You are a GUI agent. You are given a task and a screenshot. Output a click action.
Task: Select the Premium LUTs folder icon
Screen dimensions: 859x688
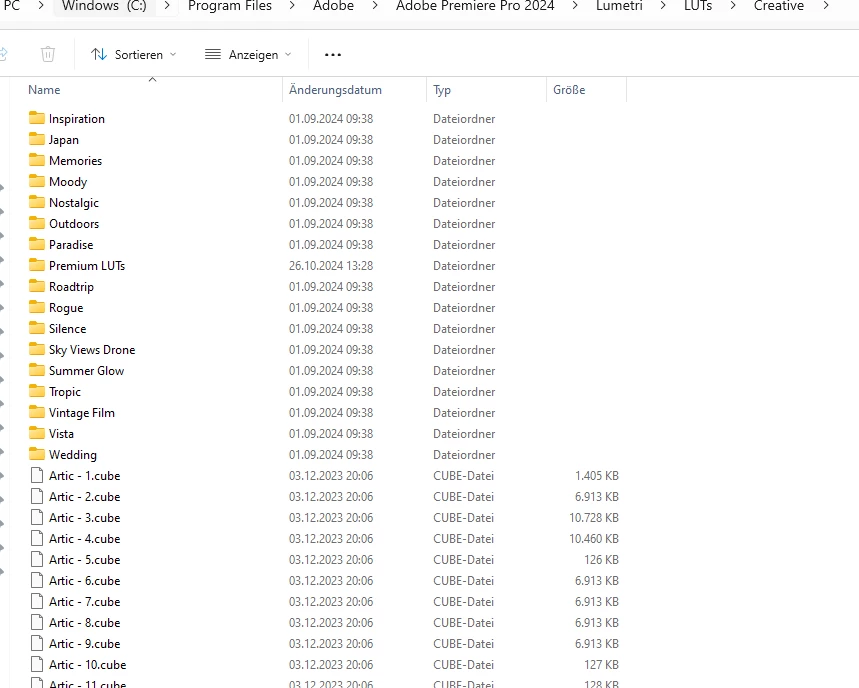(37, 265)
